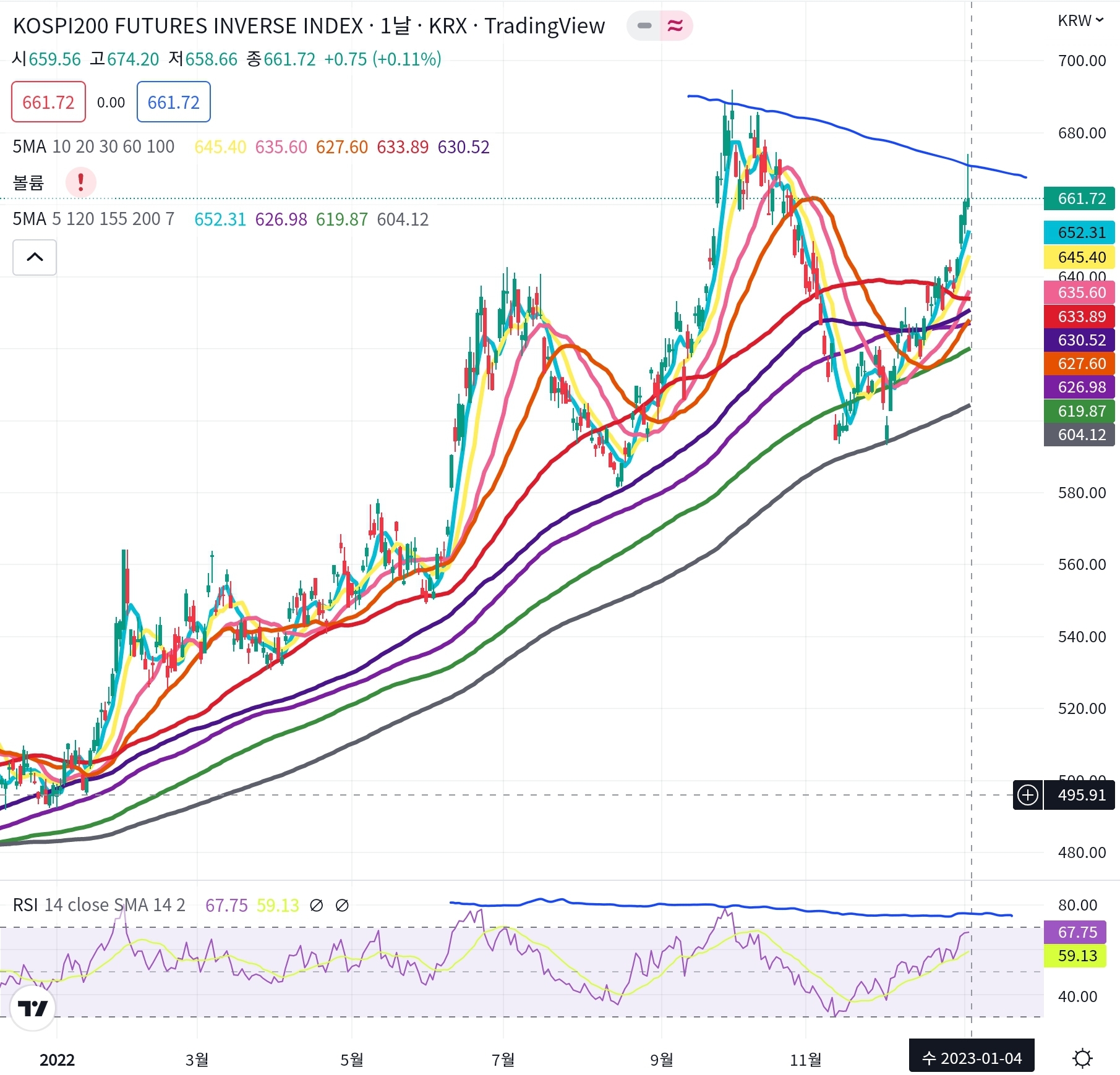Click the dark purple 630.52 axis label
Image resolution: width=1120 pixels, height=1075 pixels.
(1079, 340)
